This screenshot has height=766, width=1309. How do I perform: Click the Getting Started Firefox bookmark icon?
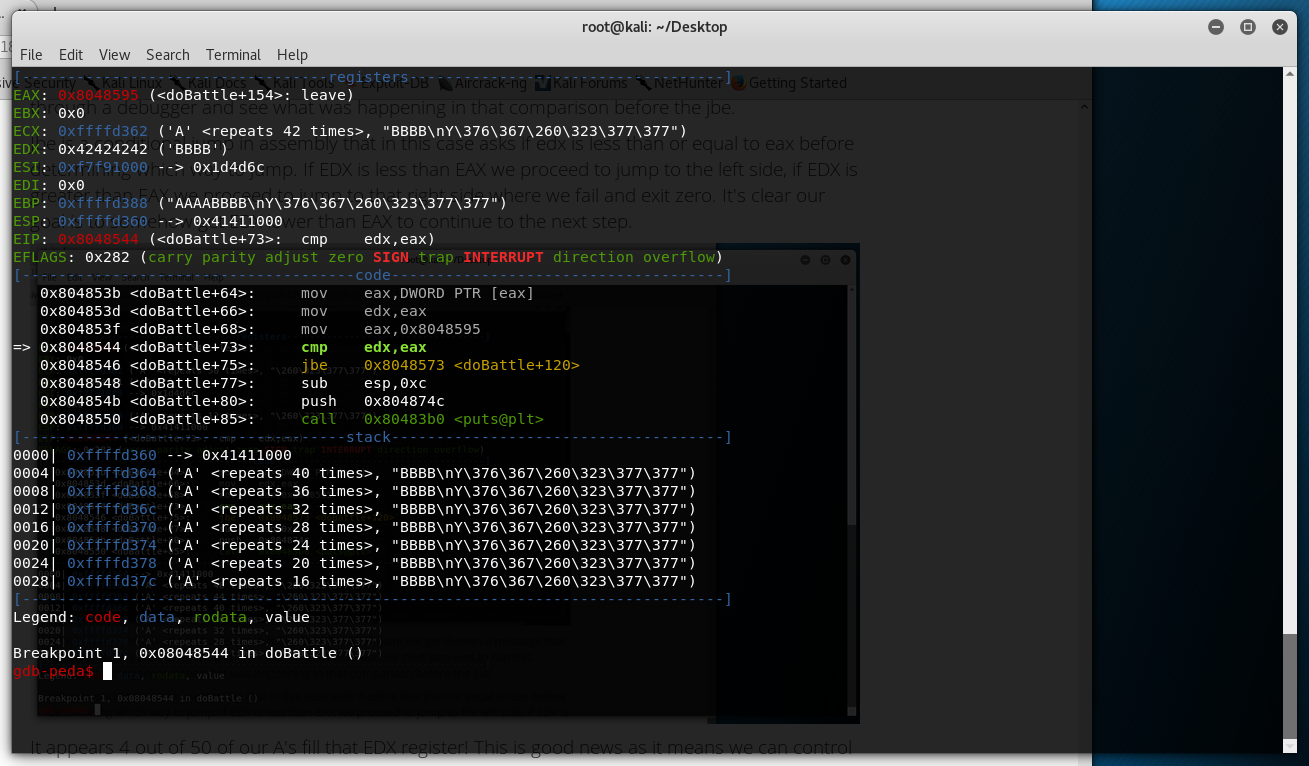(738, 83)
